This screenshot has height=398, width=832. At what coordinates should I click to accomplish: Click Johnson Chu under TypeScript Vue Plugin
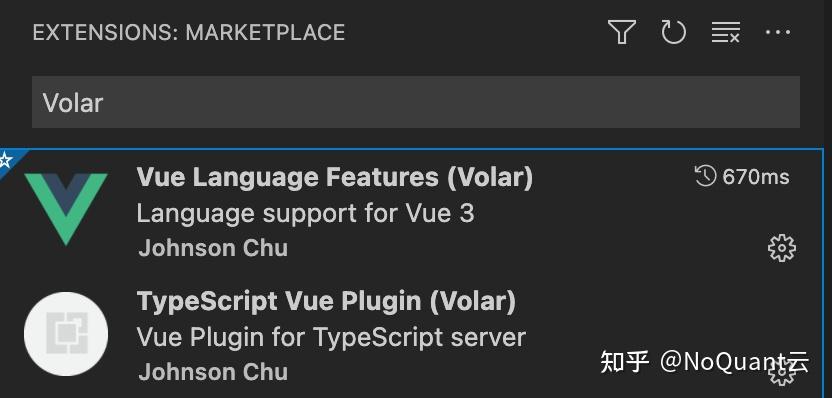coord(213,372)
